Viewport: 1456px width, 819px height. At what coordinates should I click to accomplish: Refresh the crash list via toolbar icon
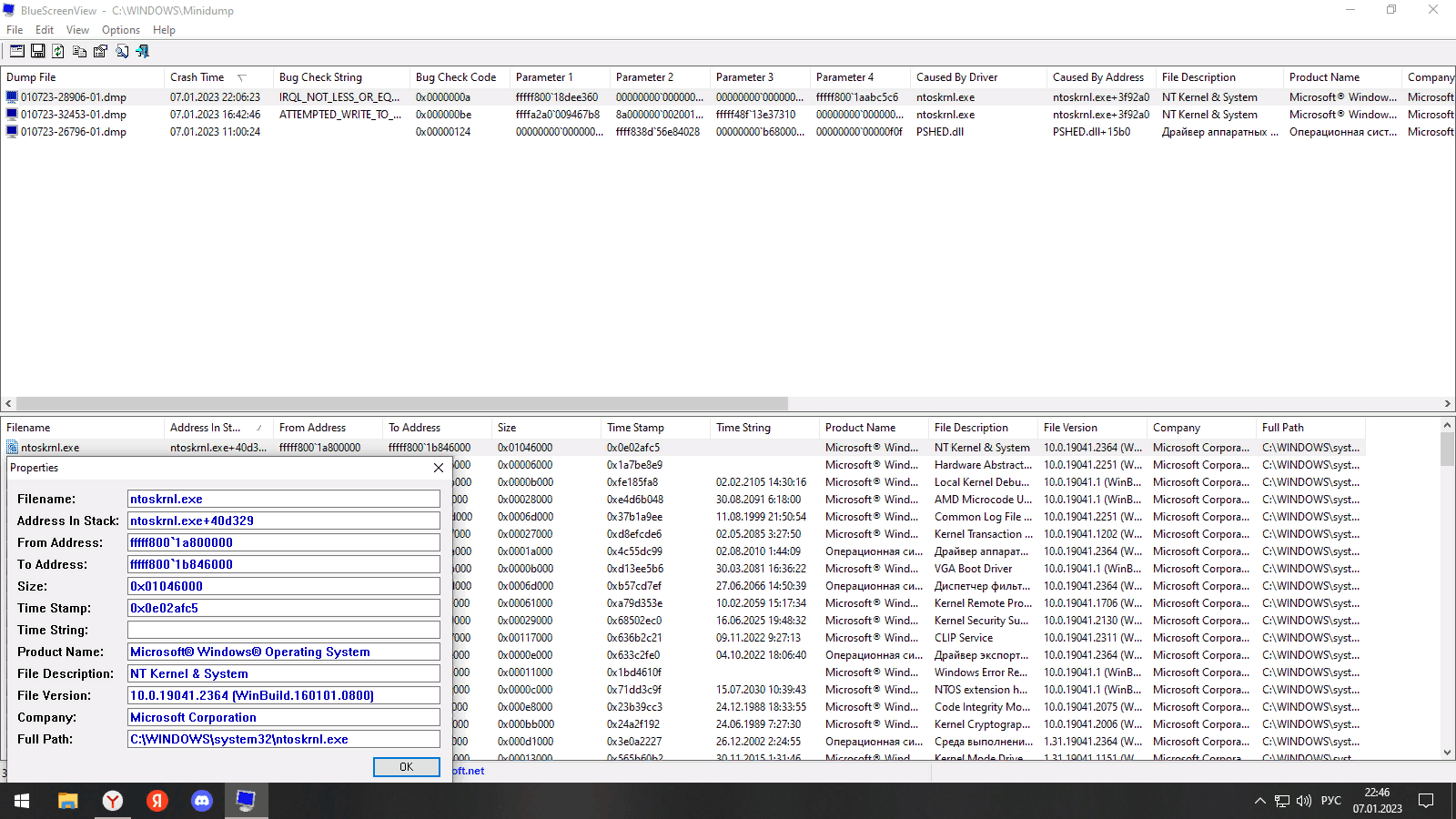[59, 52]
